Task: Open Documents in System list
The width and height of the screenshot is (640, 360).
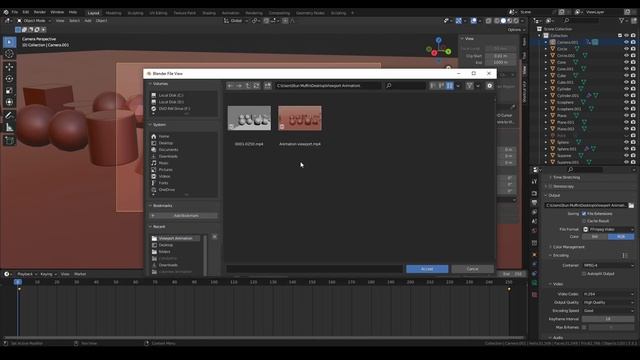Action: [168, 150]
